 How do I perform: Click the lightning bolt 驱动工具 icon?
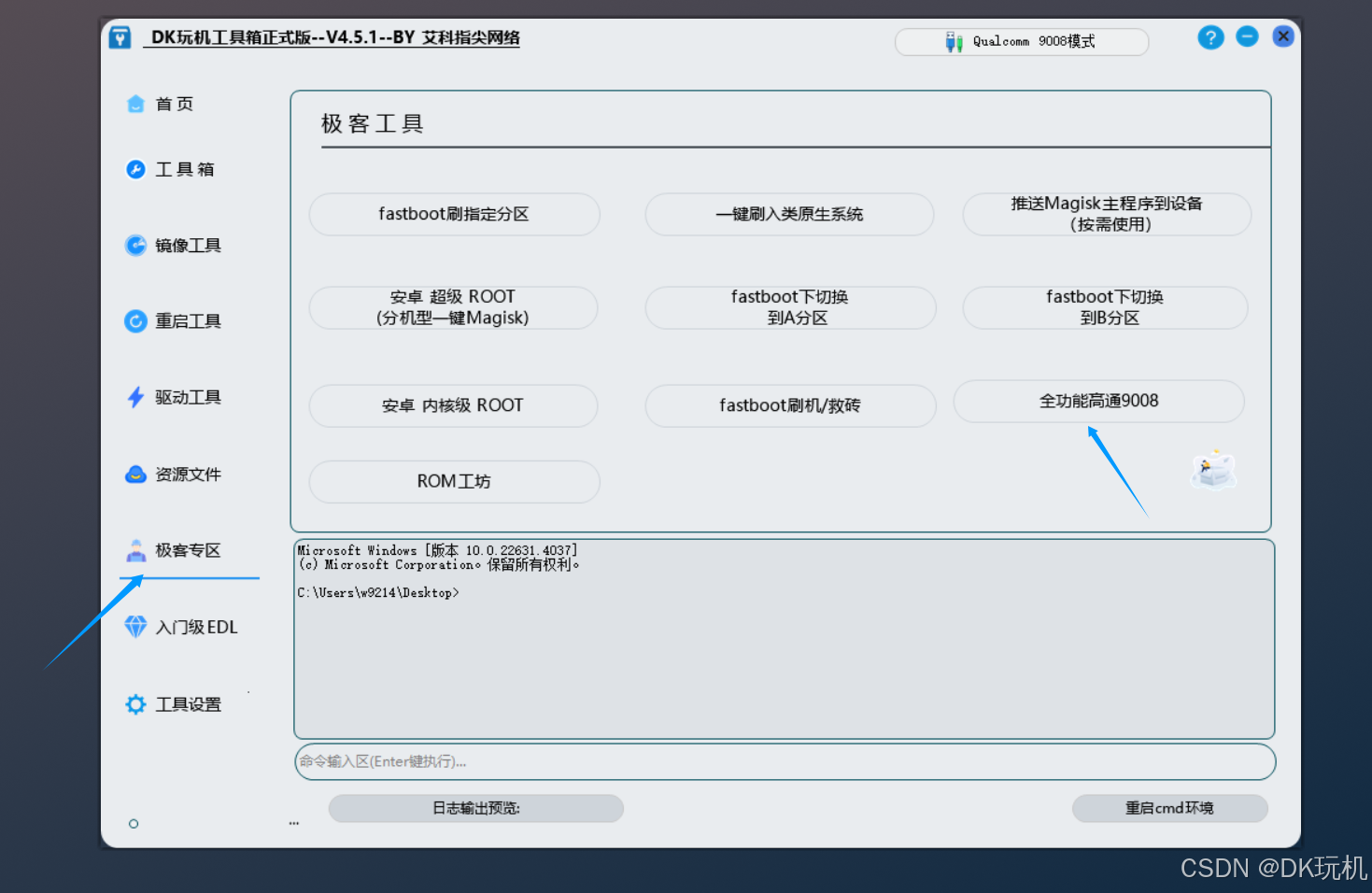[x=135, y=397]
